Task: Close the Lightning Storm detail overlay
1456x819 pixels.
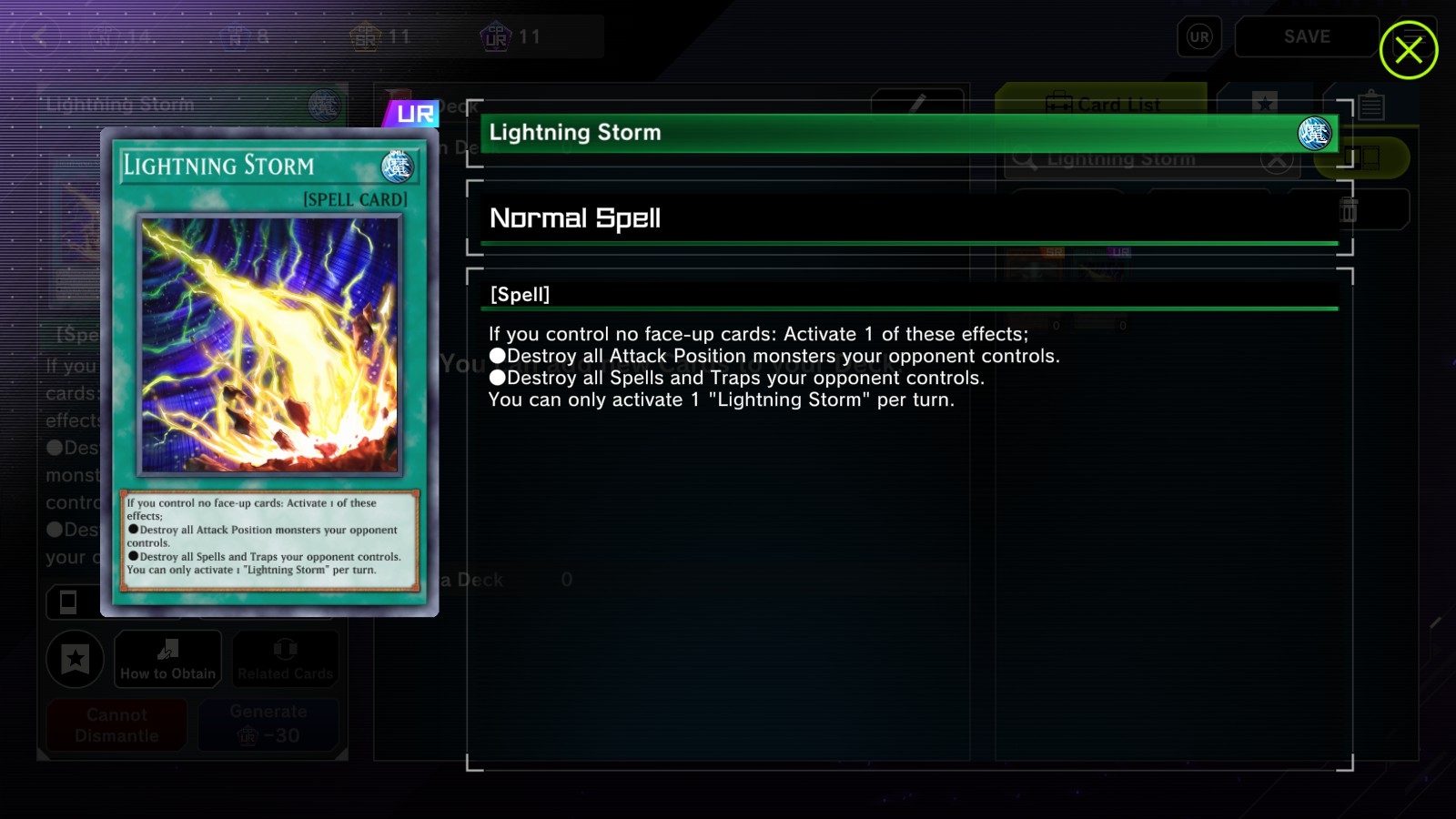Action: pos(1408,50)
